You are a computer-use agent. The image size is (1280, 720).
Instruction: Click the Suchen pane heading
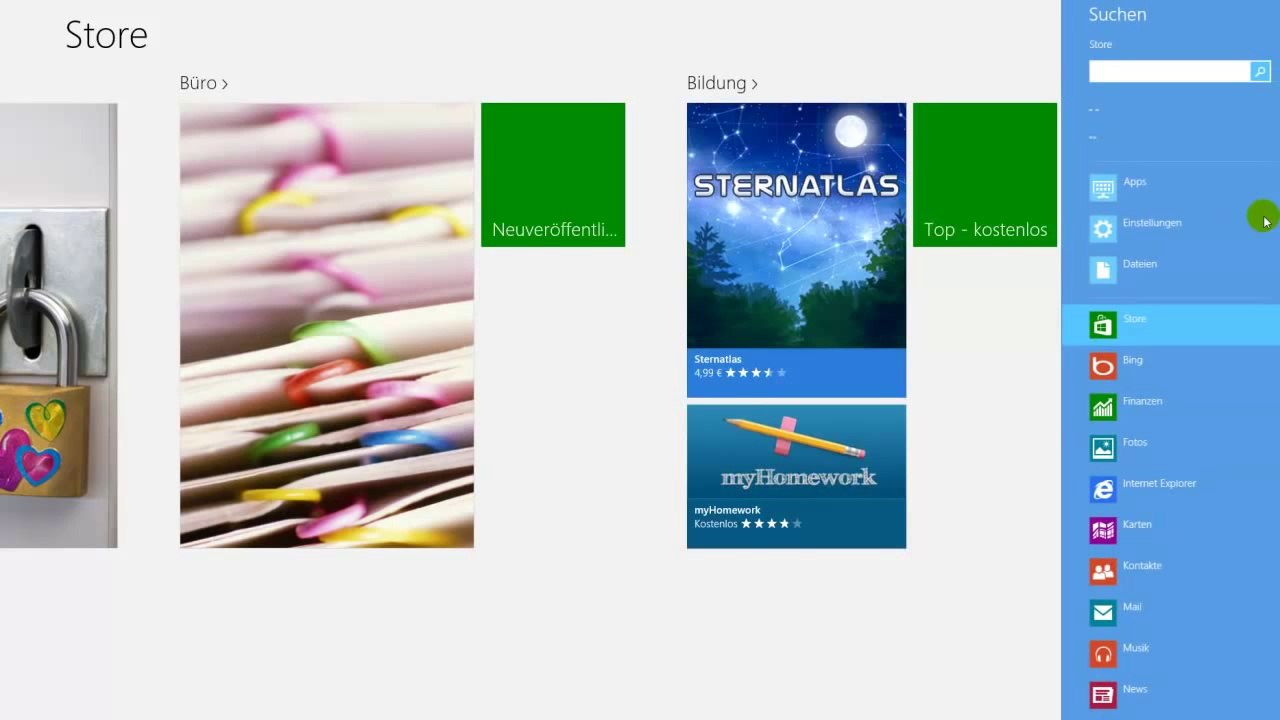pyautogui.click(x=1118, y=14)
